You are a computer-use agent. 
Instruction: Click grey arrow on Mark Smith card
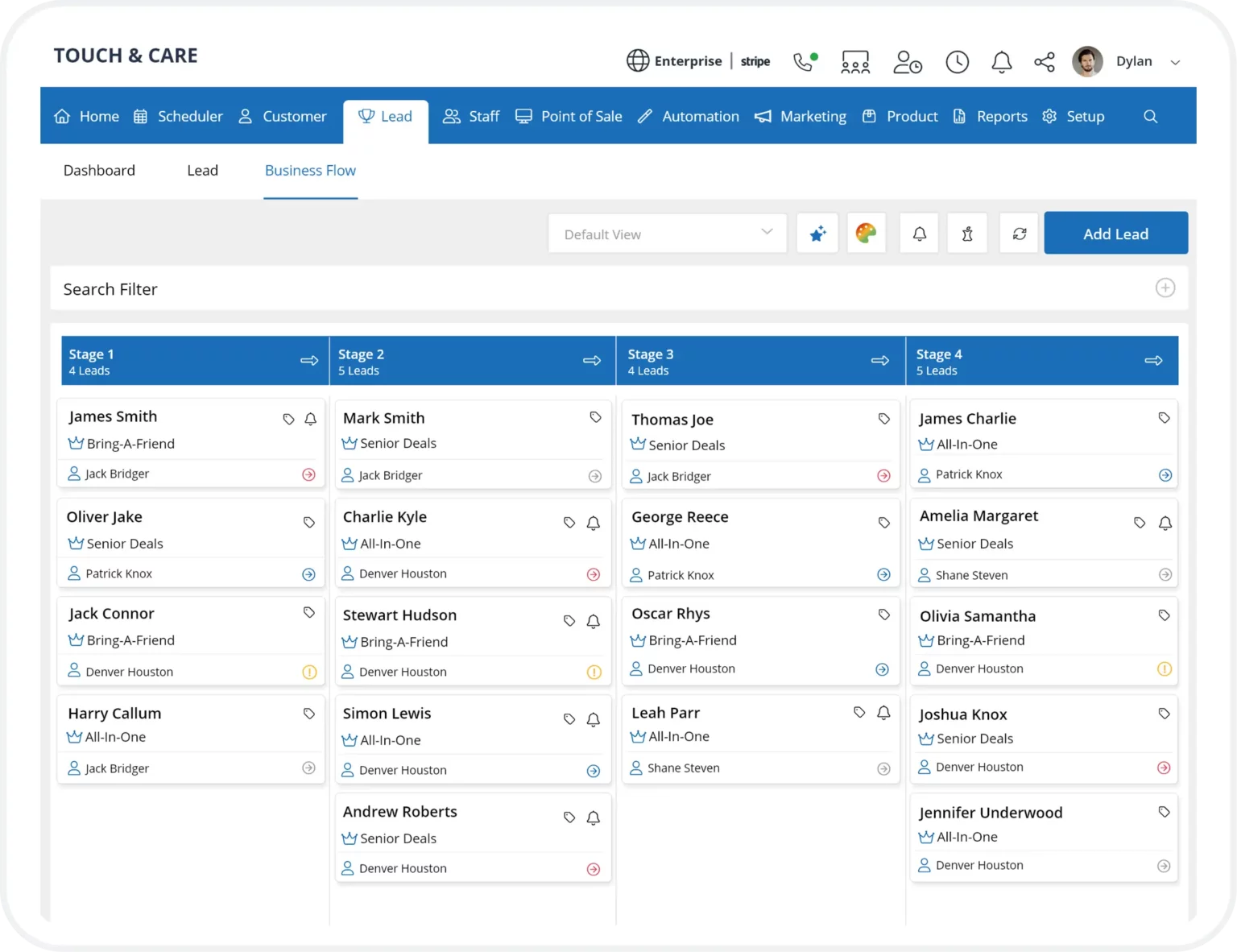(x=595, y=476)
